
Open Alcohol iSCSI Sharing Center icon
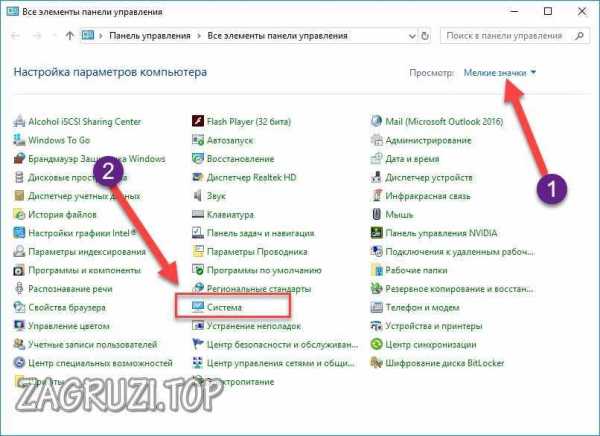point(19,122)
